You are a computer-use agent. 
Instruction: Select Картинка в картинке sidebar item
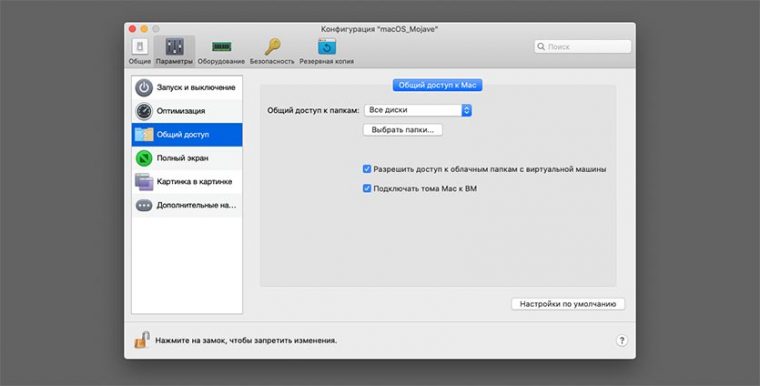(187, 181)
